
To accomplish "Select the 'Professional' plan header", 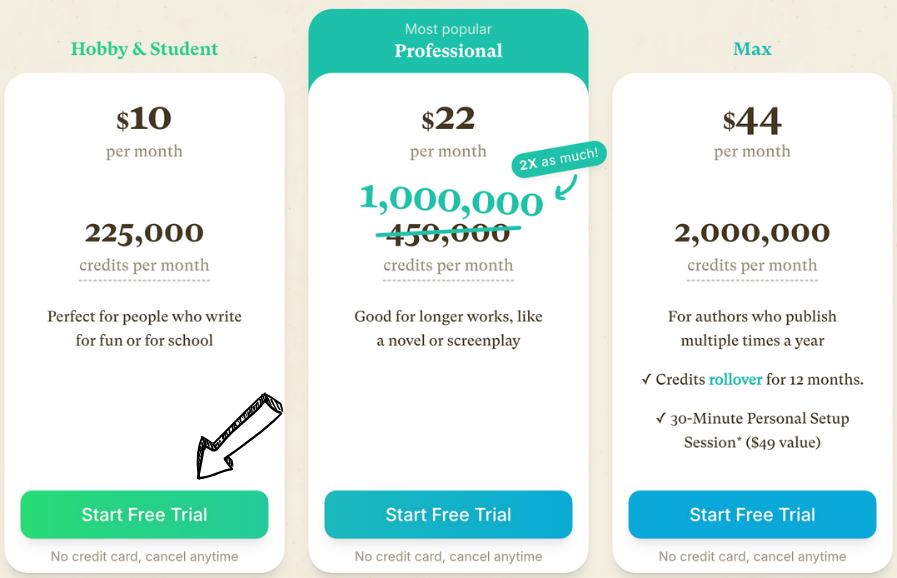I will coord(448,51).
